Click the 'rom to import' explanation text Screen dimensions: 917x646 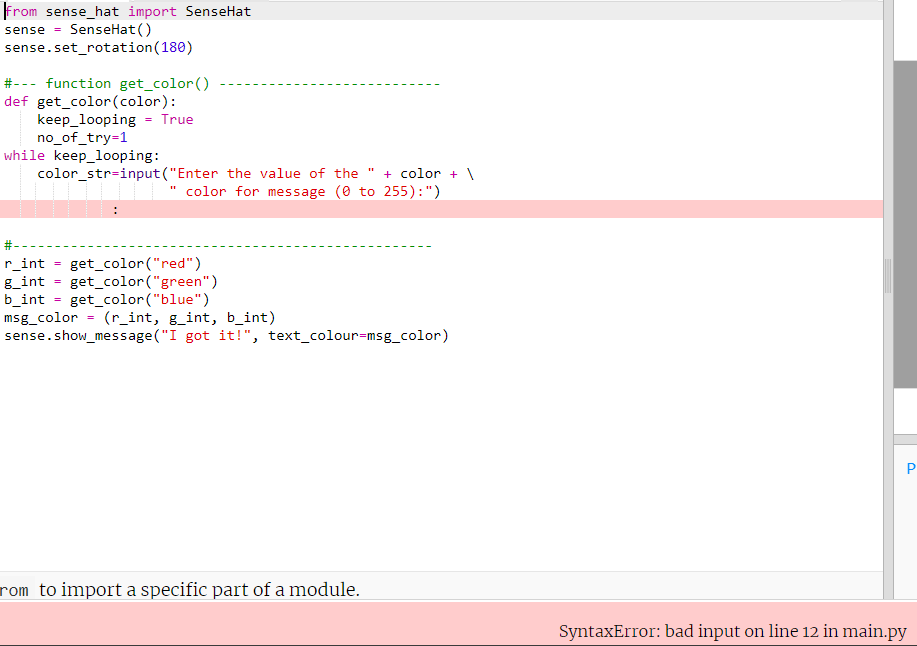click(180, 589)
